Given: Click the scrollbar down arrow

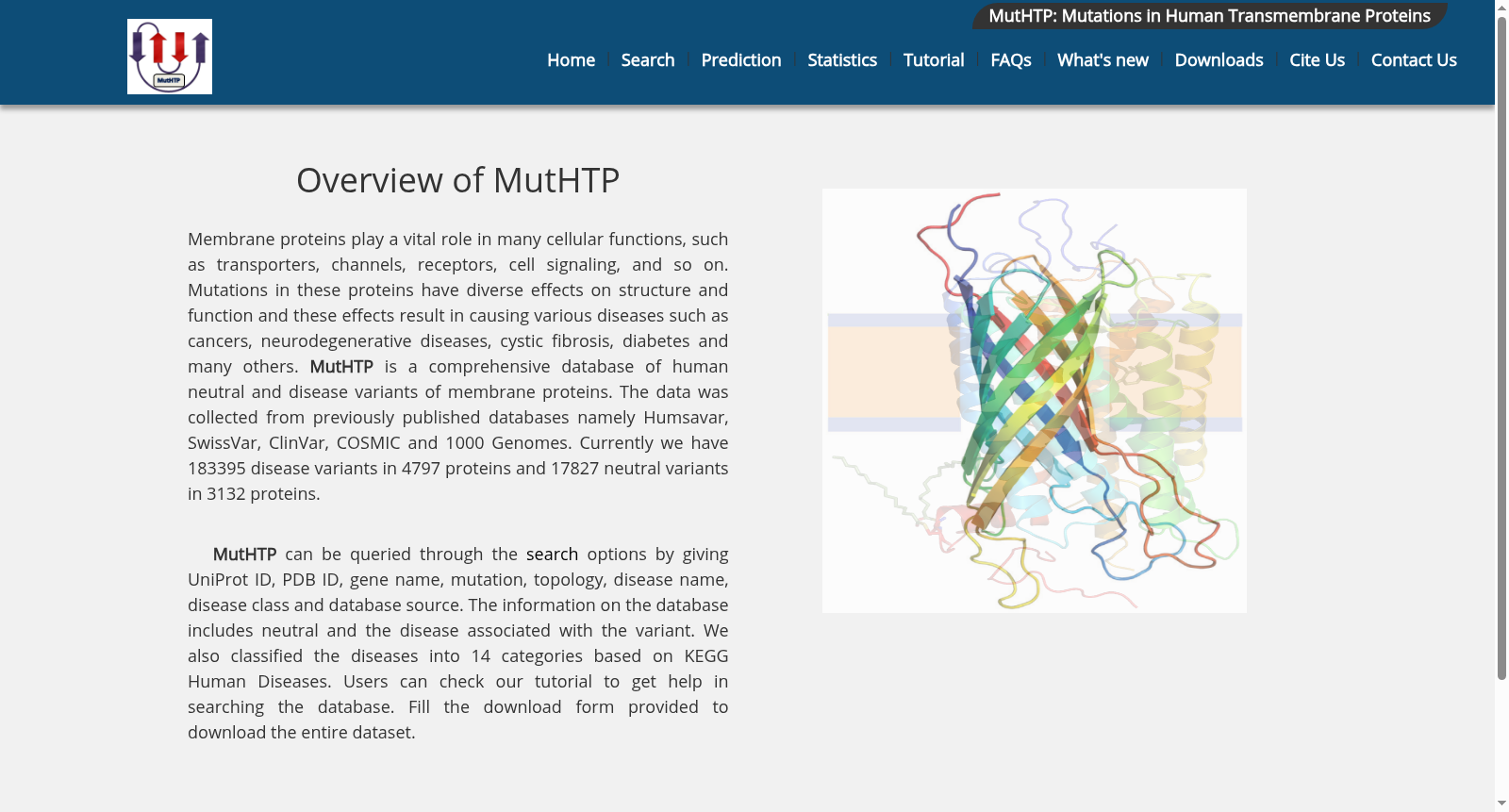Looking at the screenshot, I should [1501, 804].
